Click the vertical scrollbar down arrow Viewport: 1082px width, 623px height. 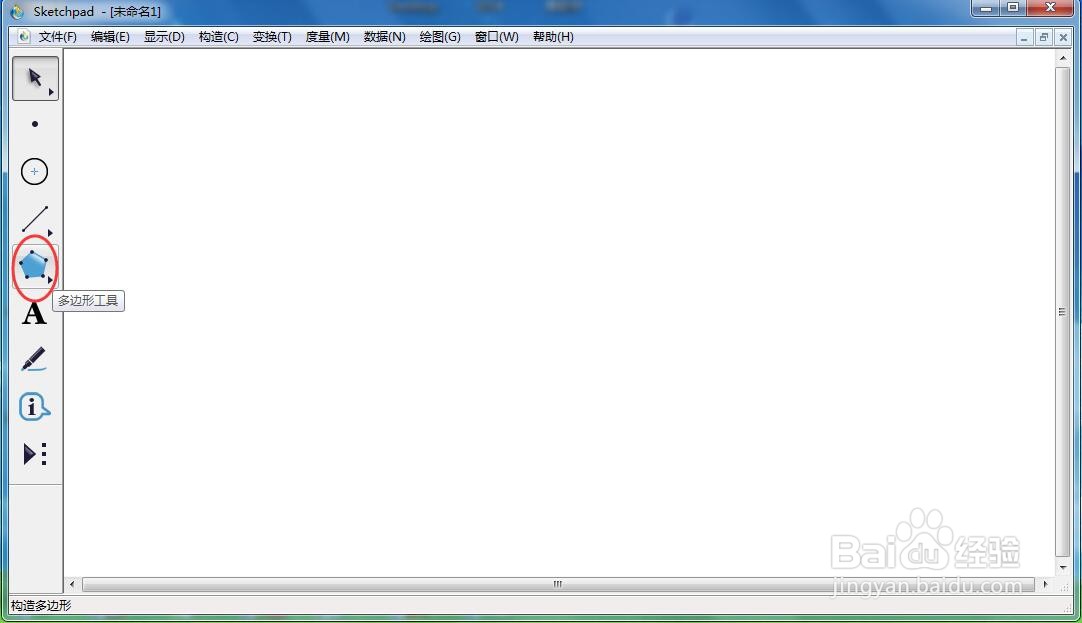[x=1063, y=567]
